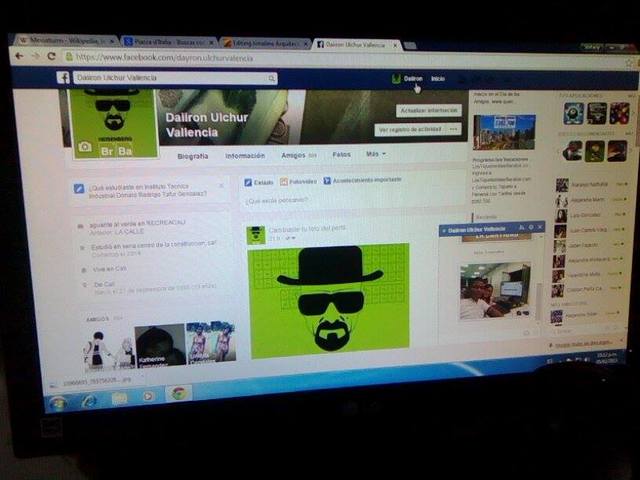Click the green padlock in the address bar

(69, 57)
